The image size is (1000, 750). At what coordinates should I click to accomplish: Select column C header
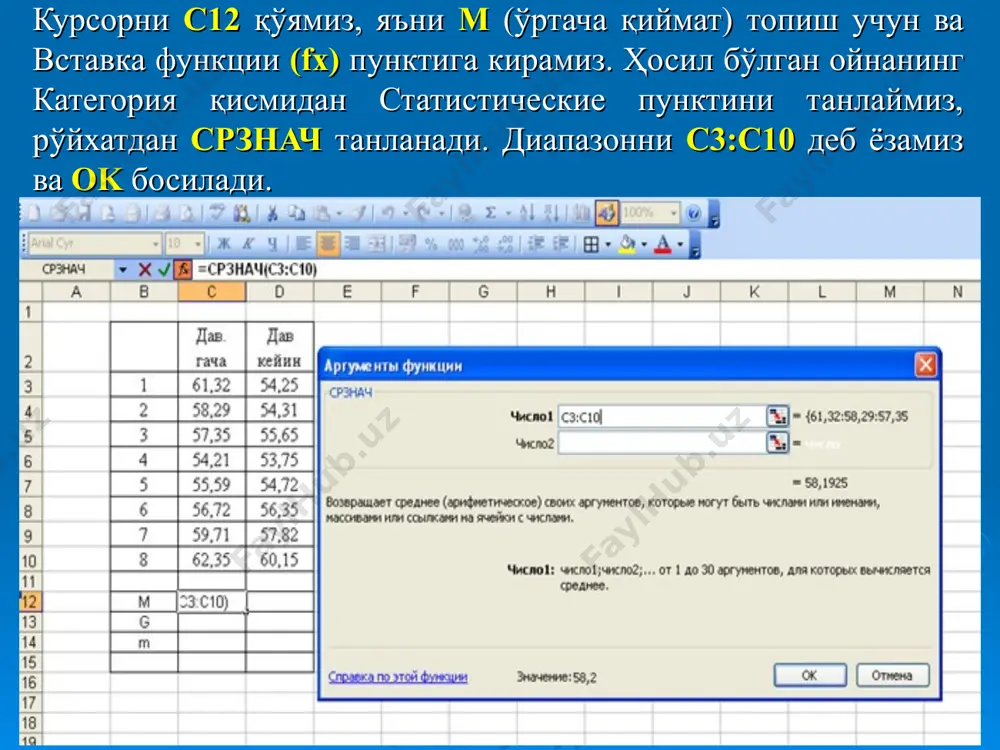212,291
